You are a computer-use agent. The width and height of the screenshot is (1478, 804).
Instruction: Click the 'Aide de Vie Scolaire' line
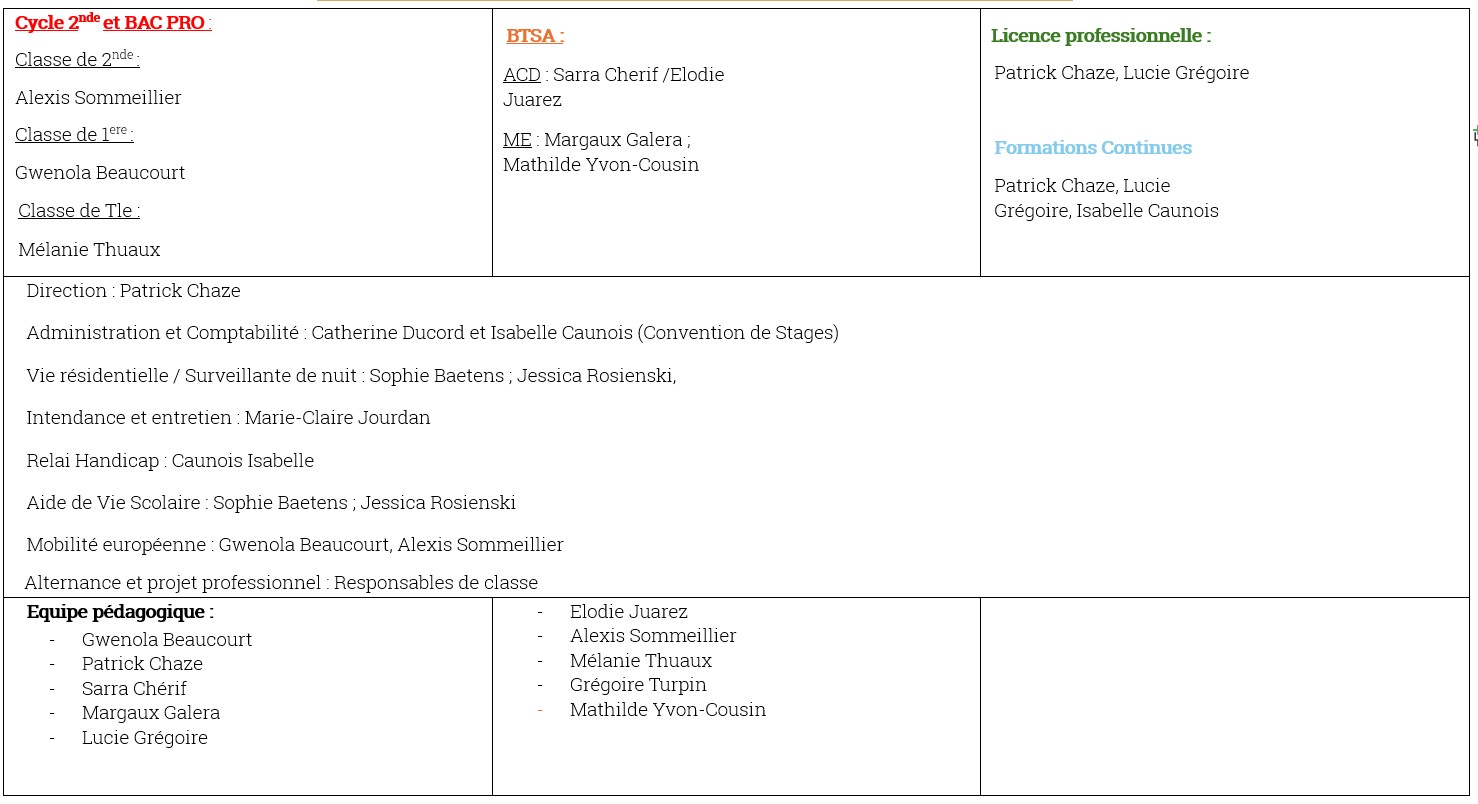tap(271, 503)
